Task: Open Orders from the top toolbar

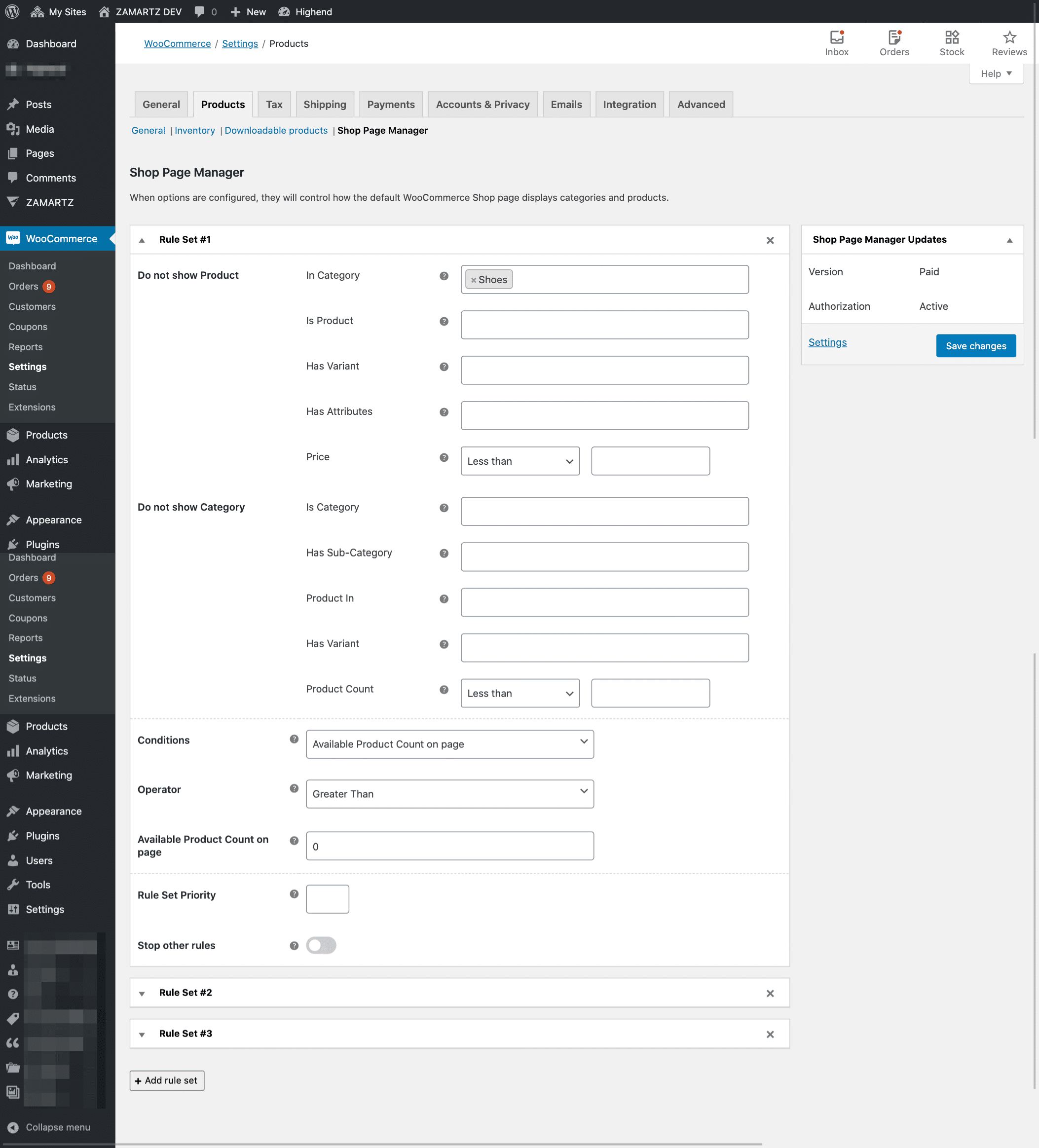Action: click(x=893, y=43)
